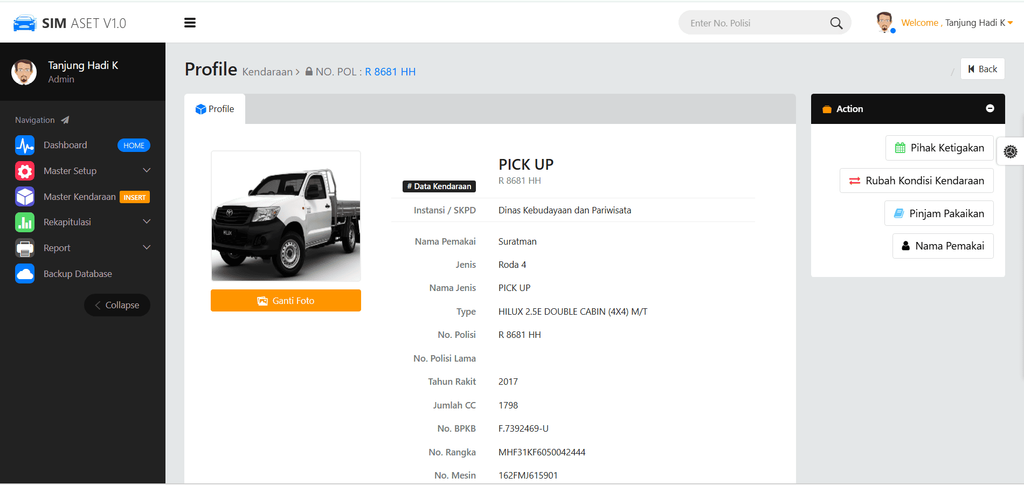The image size is (1024, 485).
Task: Click the BPKB number F.7392469-U
Action: pos(524,429)
